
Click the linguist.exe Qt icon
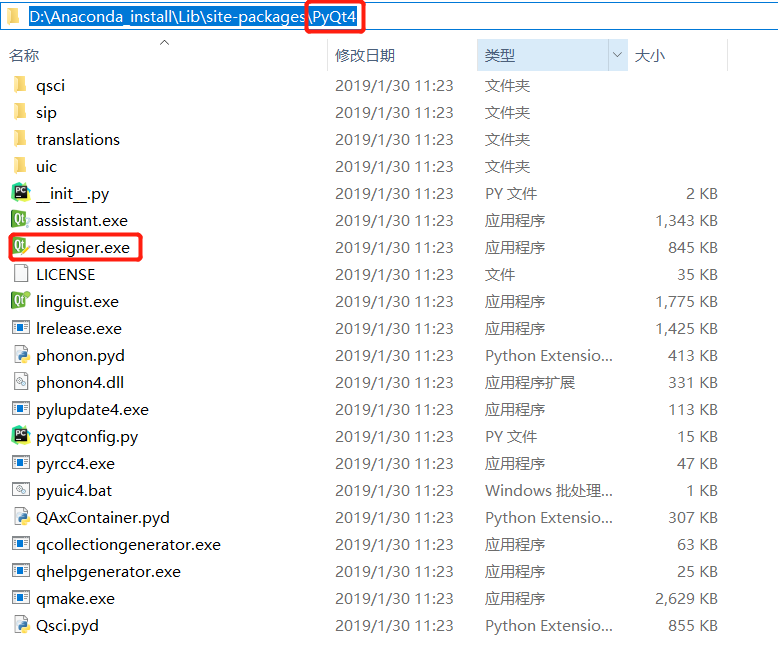click(21, 301)
